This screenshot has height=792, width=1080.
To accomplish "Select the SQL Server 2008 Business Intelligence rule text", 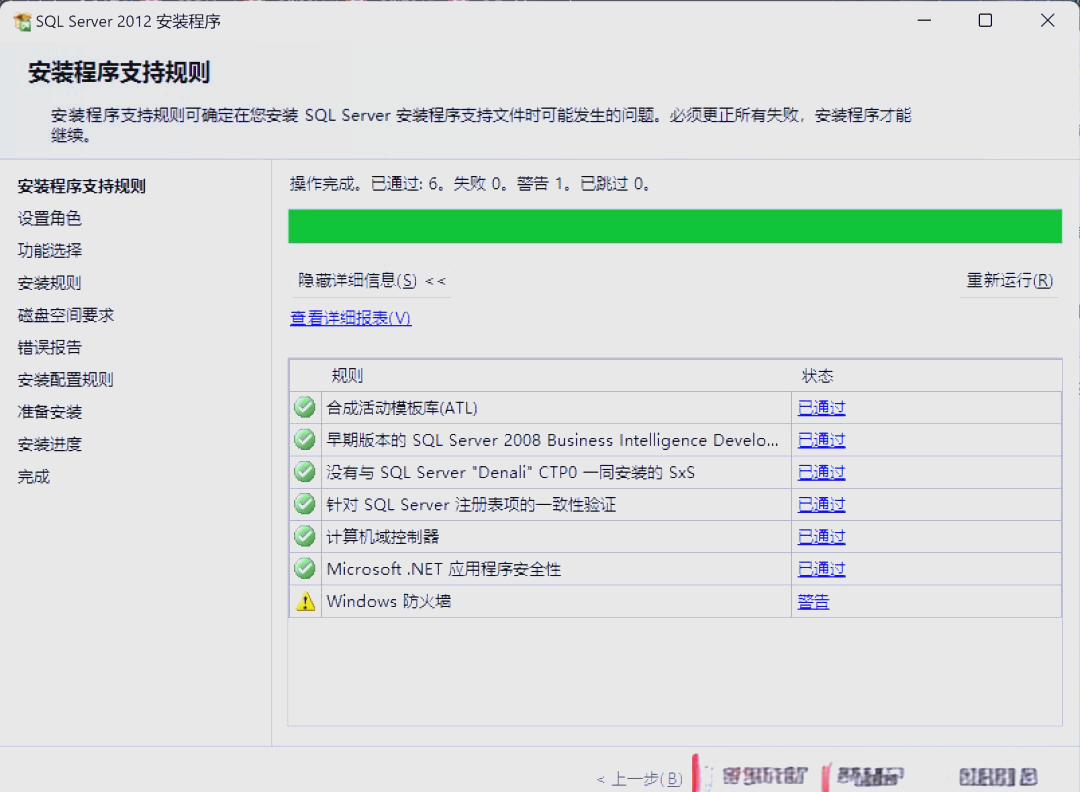I will [552, 440].
